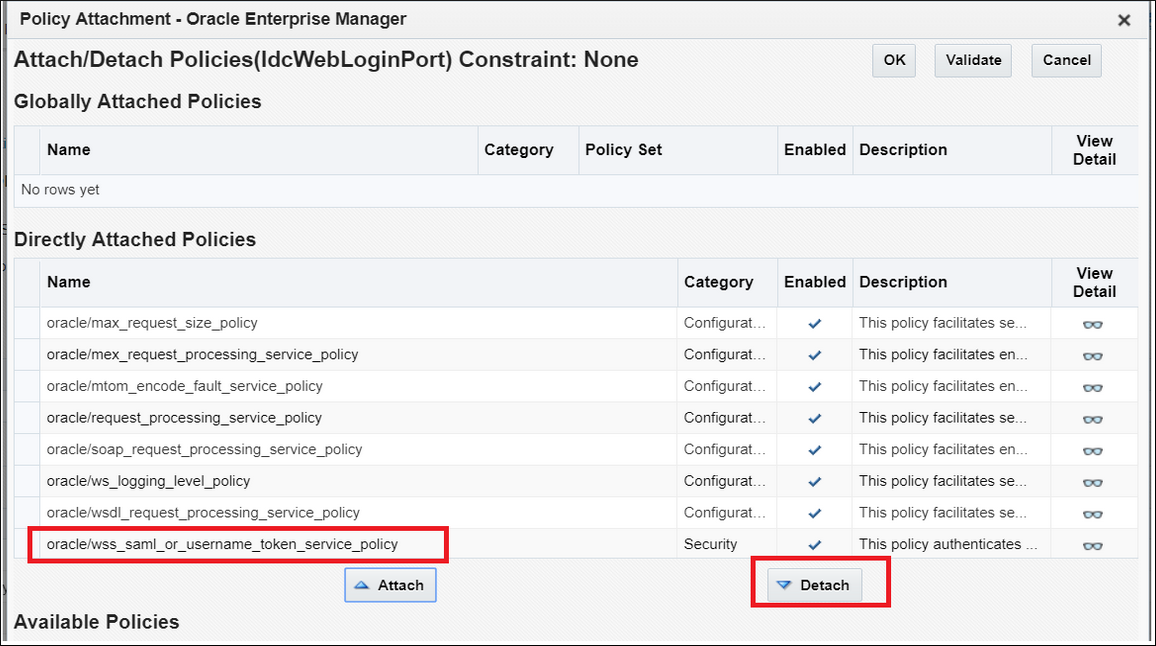Cancel the policy attachment changes

tap(1067, 60)
